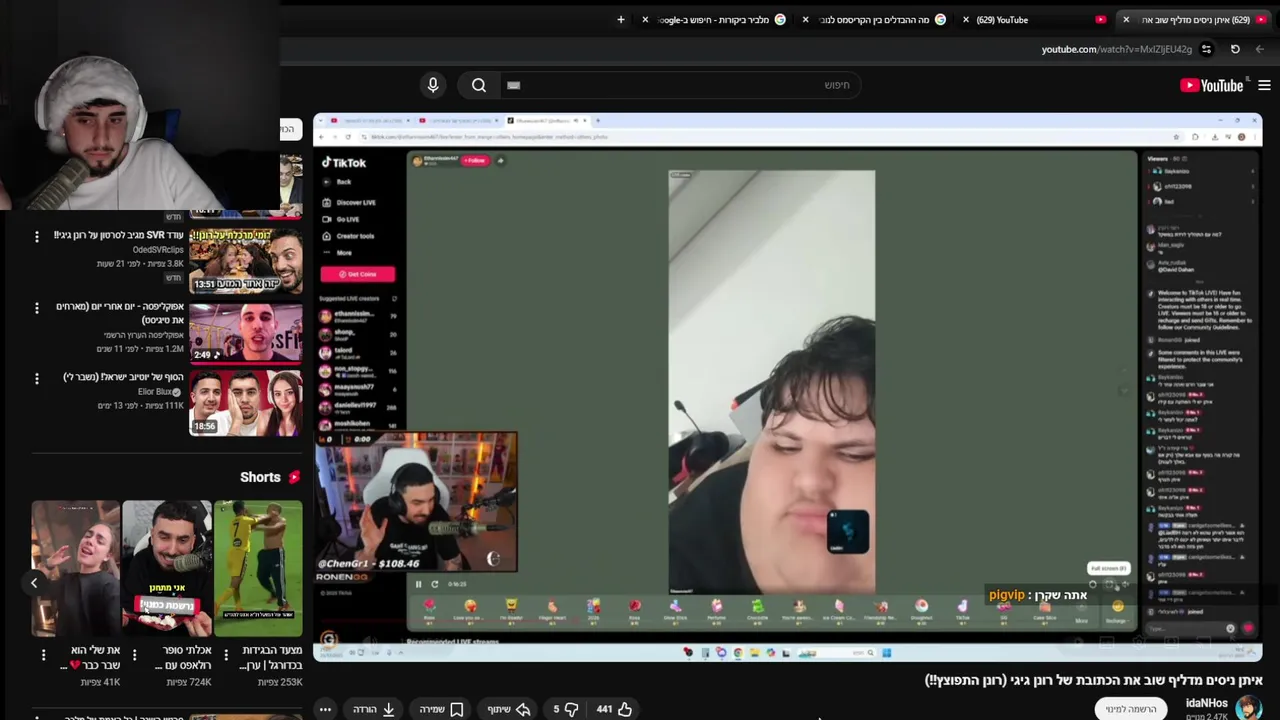Close the '(629) YouTube' tab

pyautogui.click(x=965, y=19)
